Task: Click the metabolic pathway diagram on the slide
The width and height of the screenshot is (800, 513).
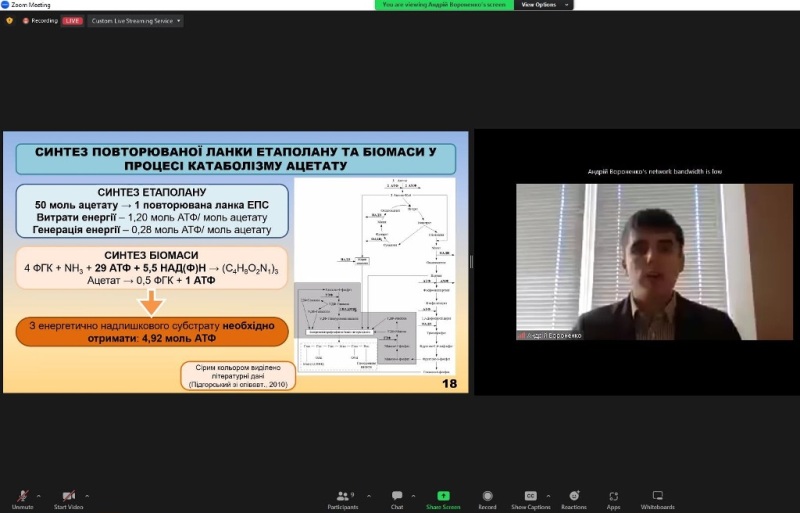Action: (x=375, y=276)
